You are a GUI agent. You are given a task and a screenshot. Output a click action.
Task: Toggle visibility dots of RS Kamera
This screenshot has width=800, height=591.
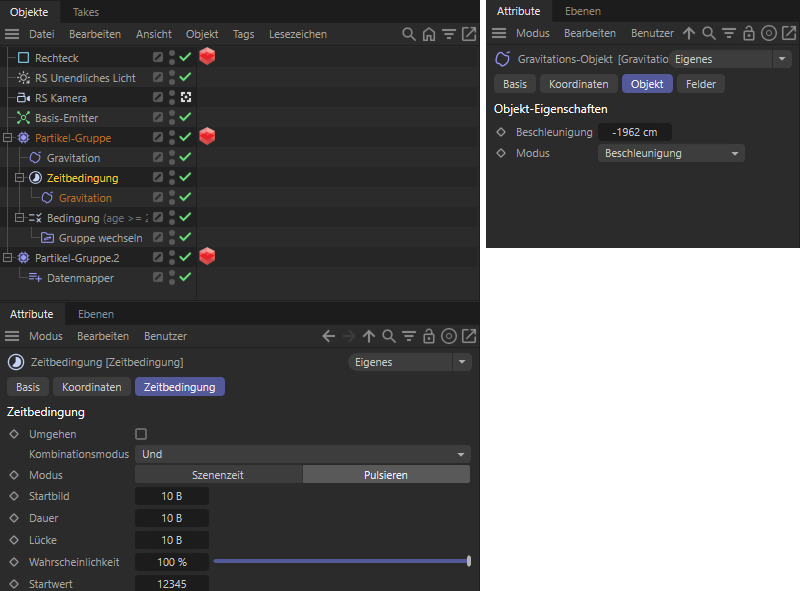click(x=172, y=97)
